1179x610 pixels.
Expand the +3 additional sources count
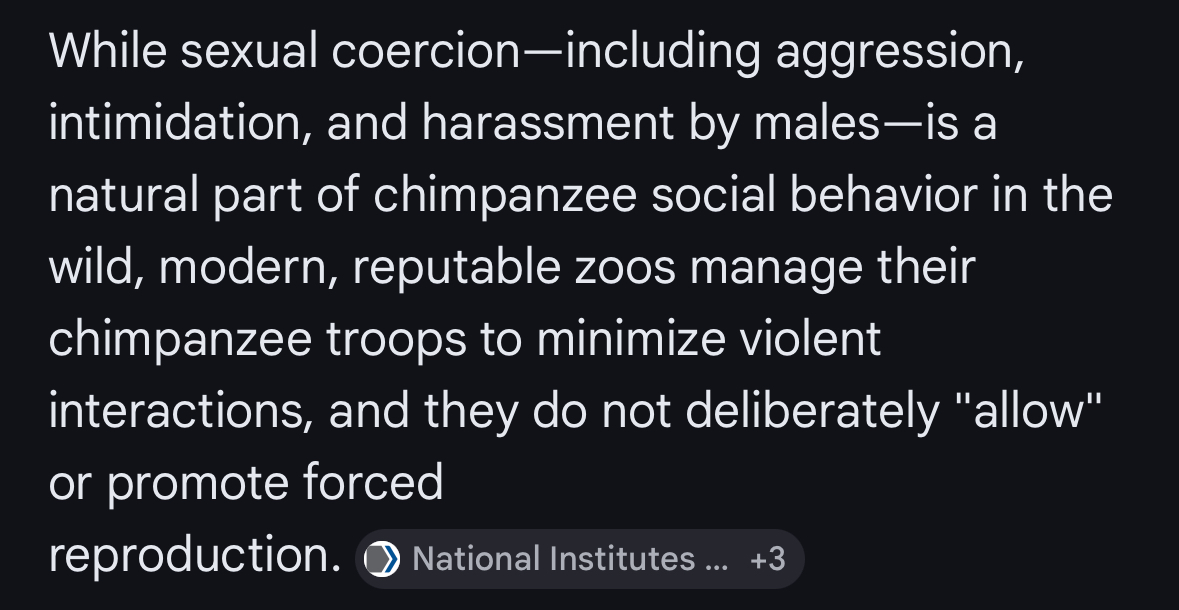tap(767, 559)
